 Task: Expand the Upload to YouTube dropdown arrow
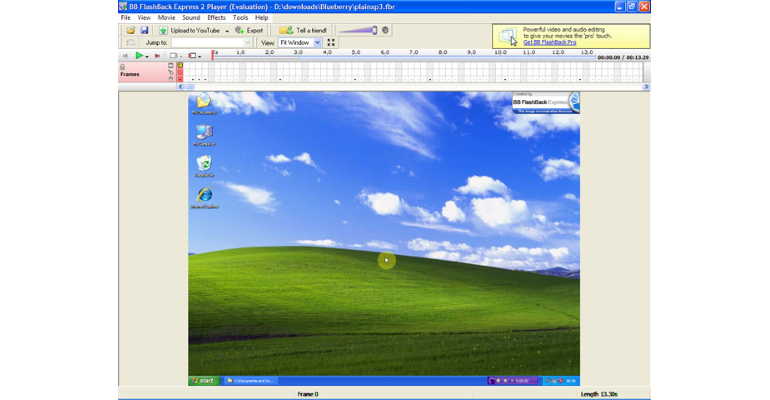227,31
